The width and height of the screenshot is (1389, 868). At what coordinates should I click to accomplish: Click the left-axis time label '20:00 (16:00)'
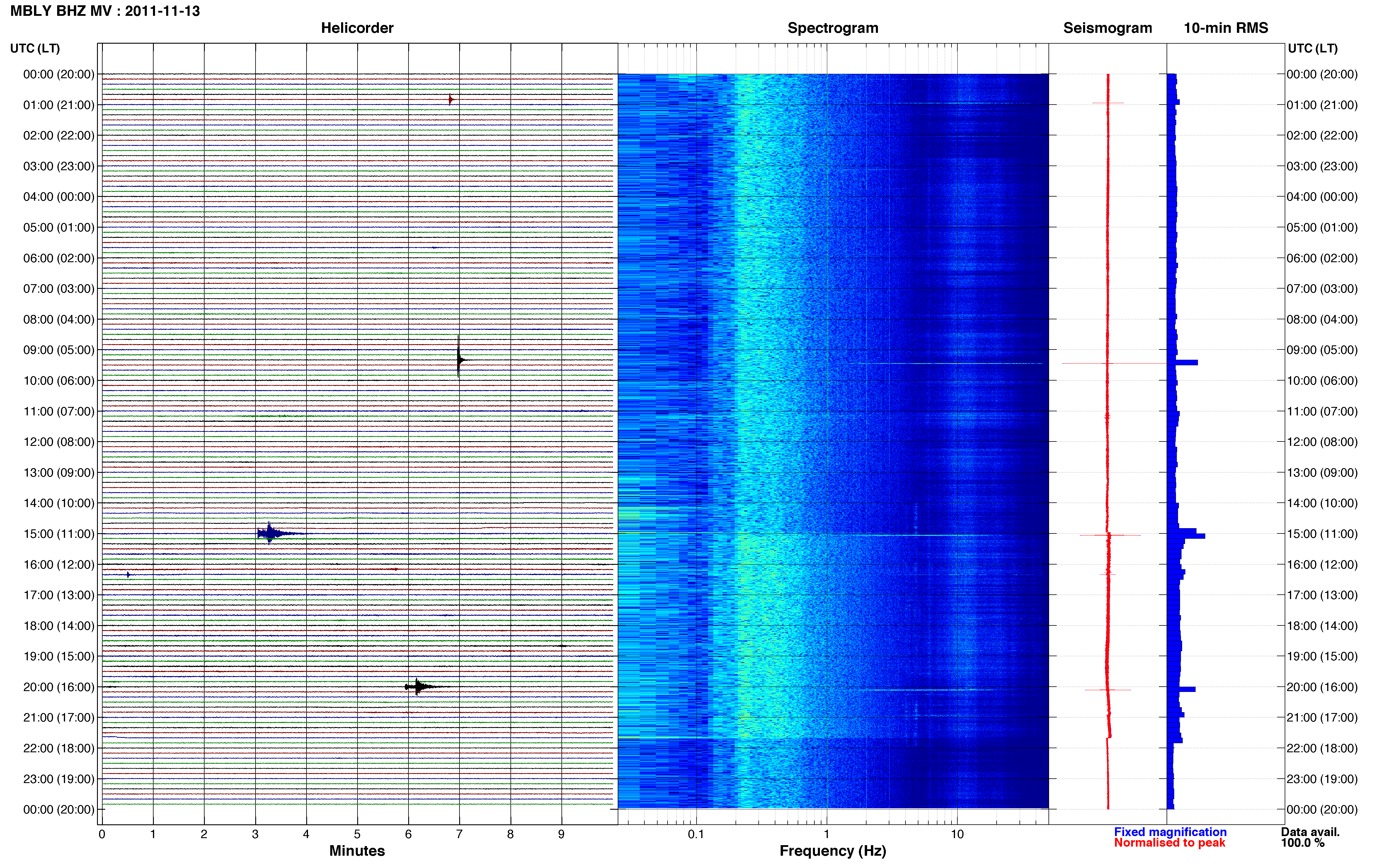[x=59, y=687]
